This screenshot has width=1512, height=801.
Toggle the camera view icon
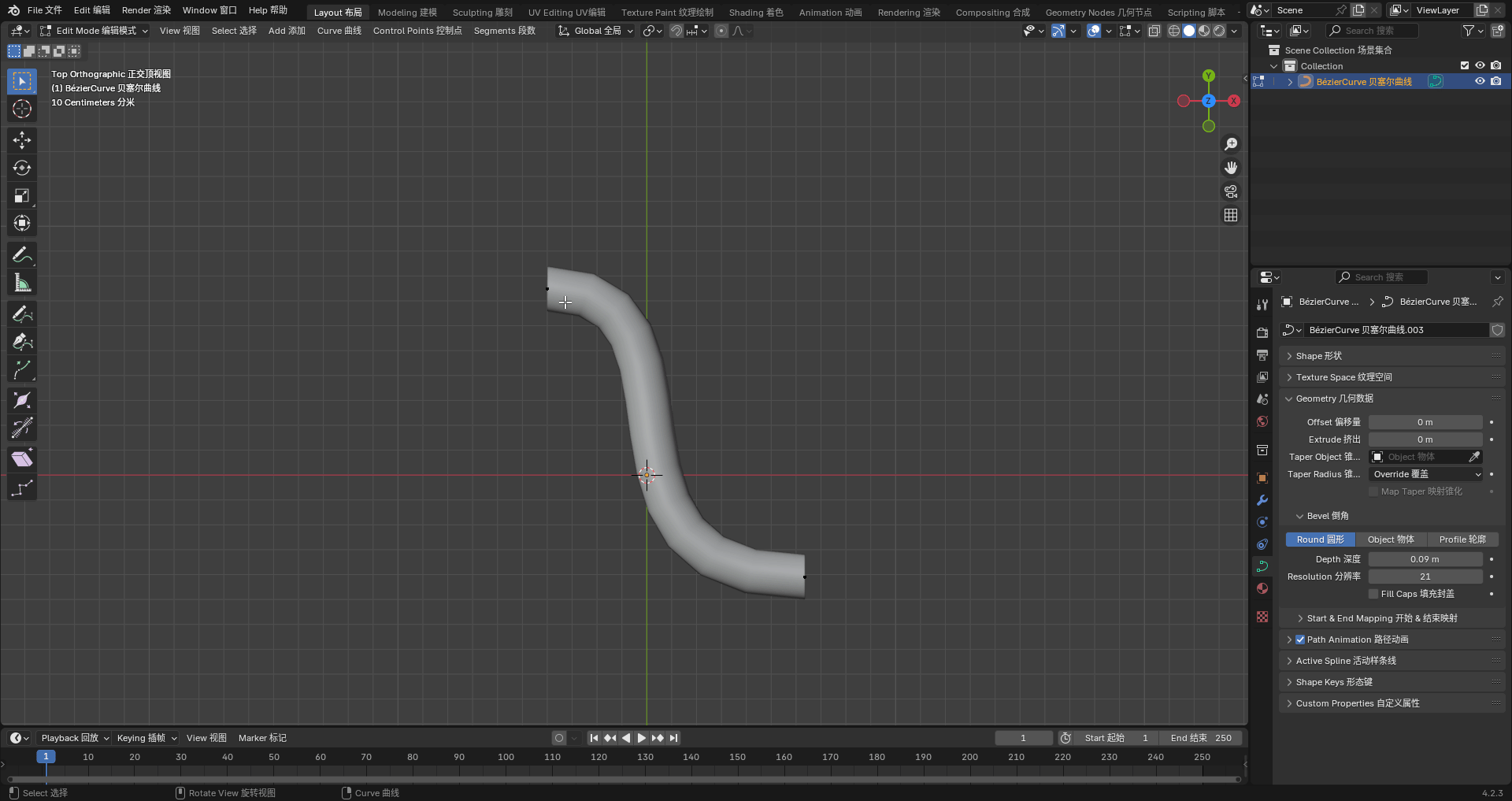1231,191
